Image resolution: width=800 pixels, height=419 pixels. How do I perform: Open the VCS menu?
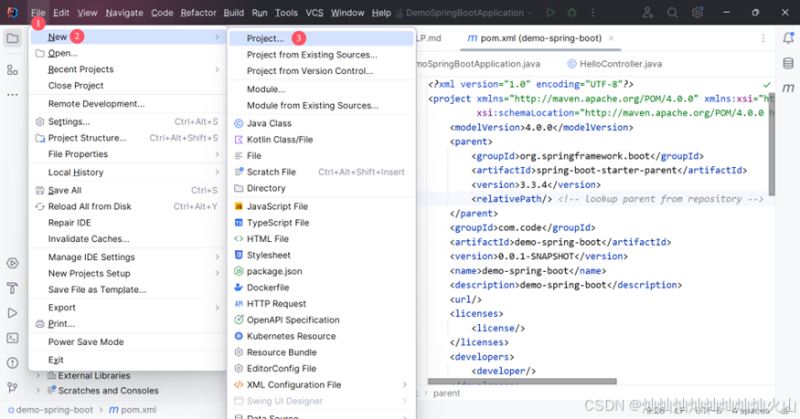[x=314, y=13]
